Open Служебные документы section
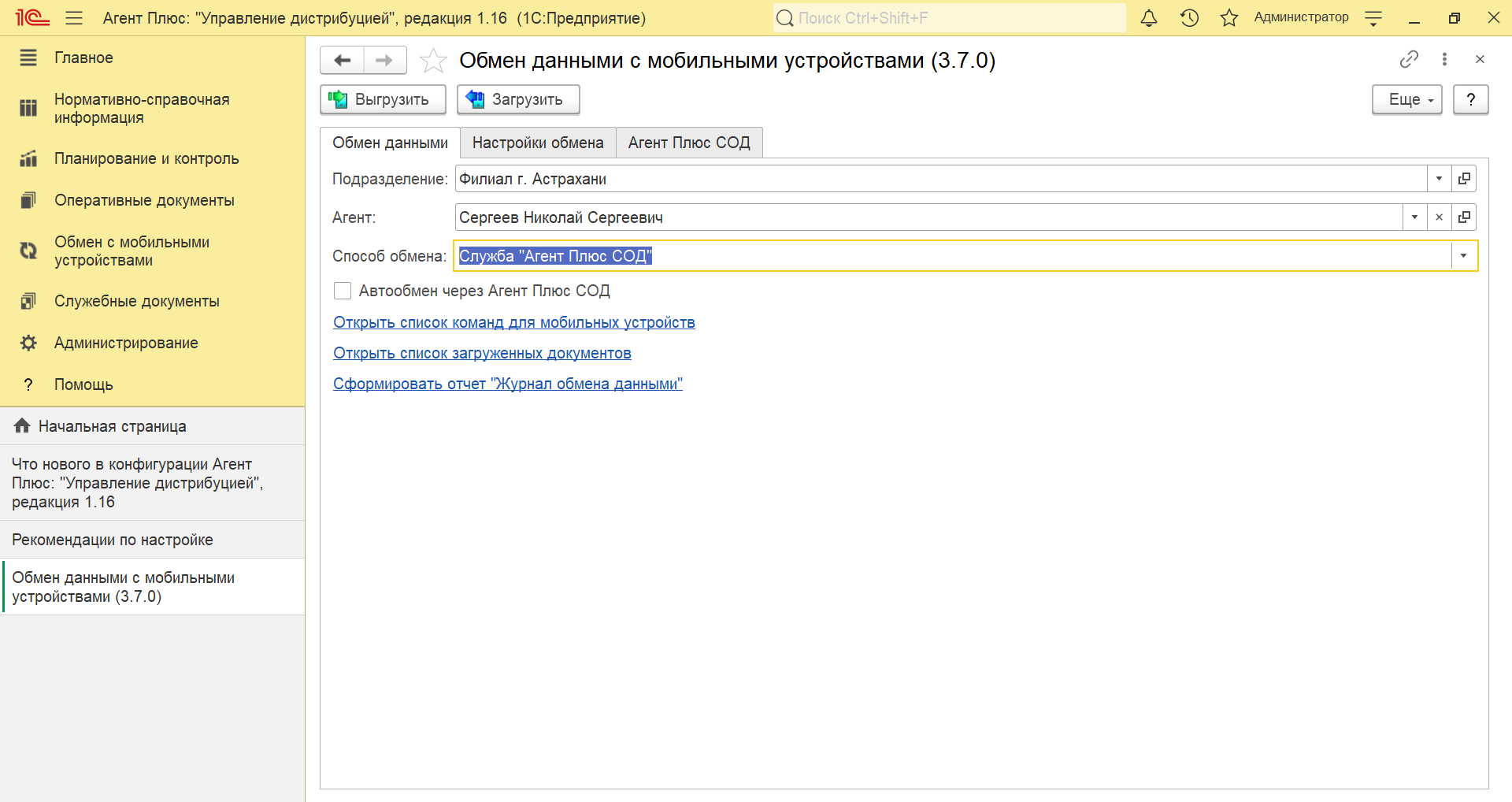The height and width of the screenshot is (802, 1512). tap(152, 301)
